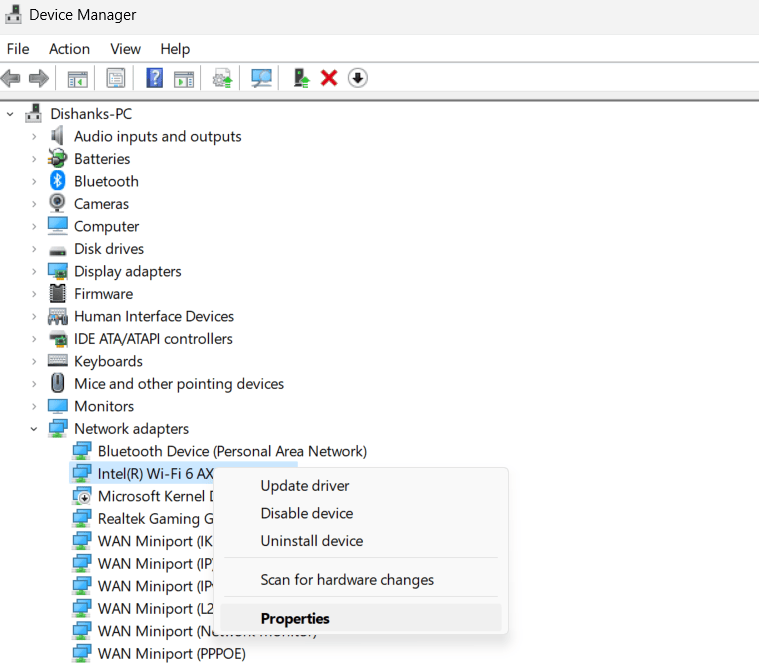
Task: Click Show/Hide Console Tree toolbar icon
Action: click(77, 78)
